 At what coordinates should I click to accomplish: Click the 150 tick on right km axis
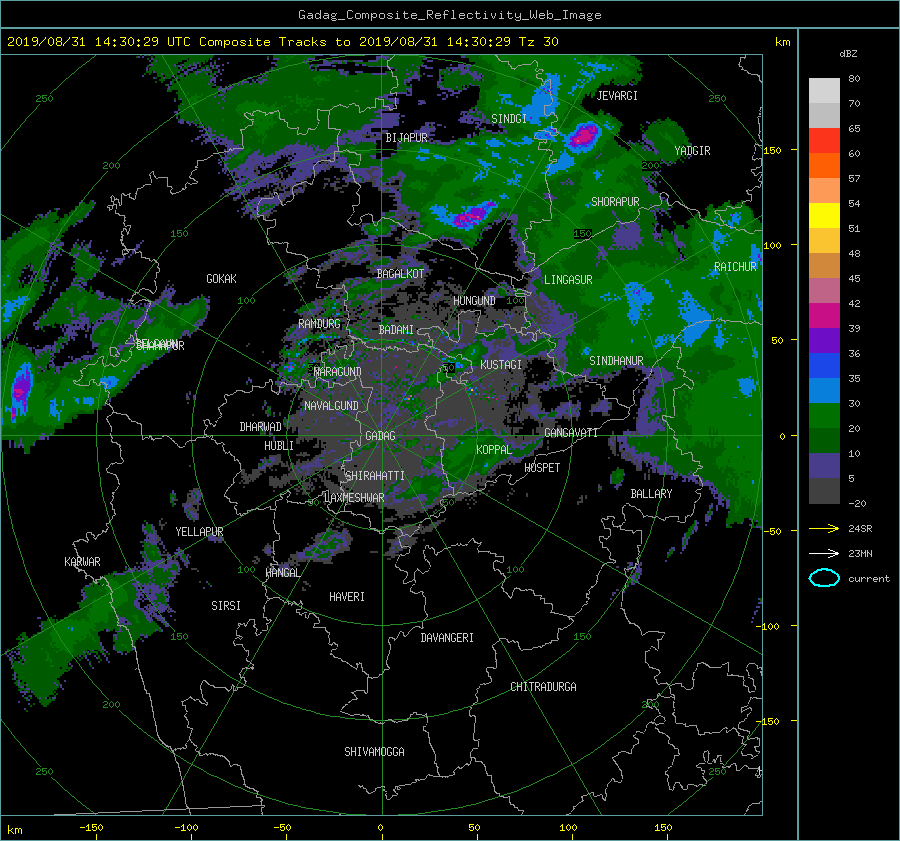773,150
